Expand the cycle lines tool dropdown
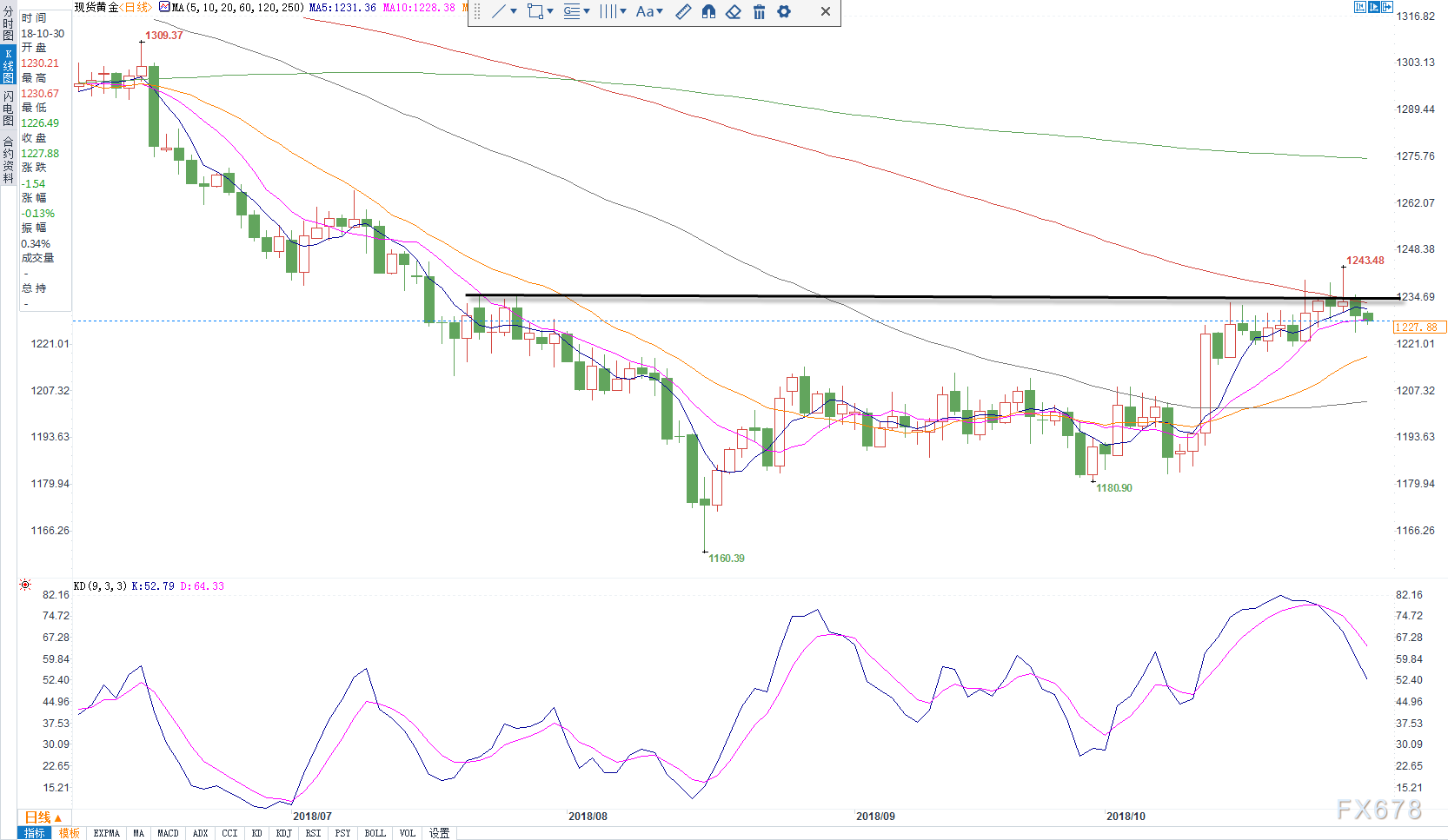The height and width of the screenshot is (840, 1448). [623, 11]
